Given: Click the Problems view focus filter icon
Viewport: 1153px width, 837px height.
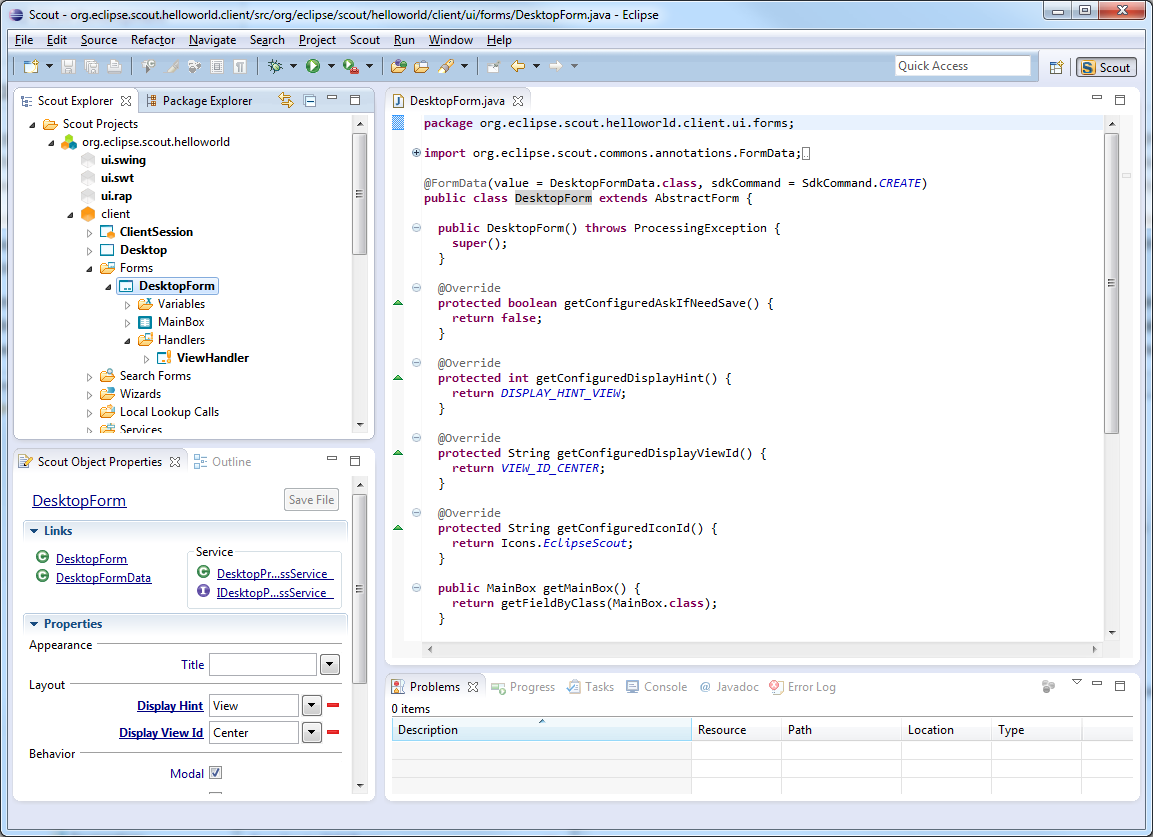Looking at the screenshot, I should [x=1049, y=686].
